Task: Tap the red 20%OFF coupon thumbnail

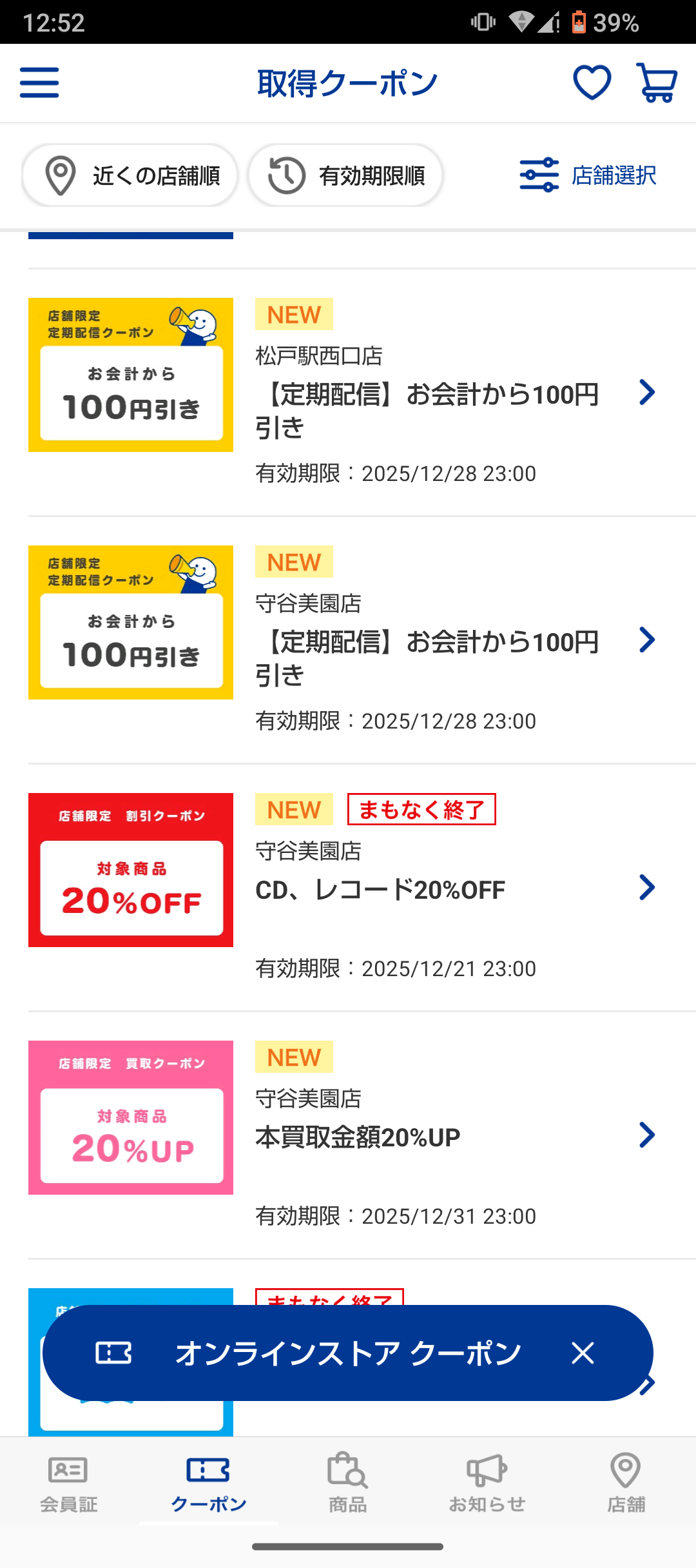Action: tap(131, 870)
